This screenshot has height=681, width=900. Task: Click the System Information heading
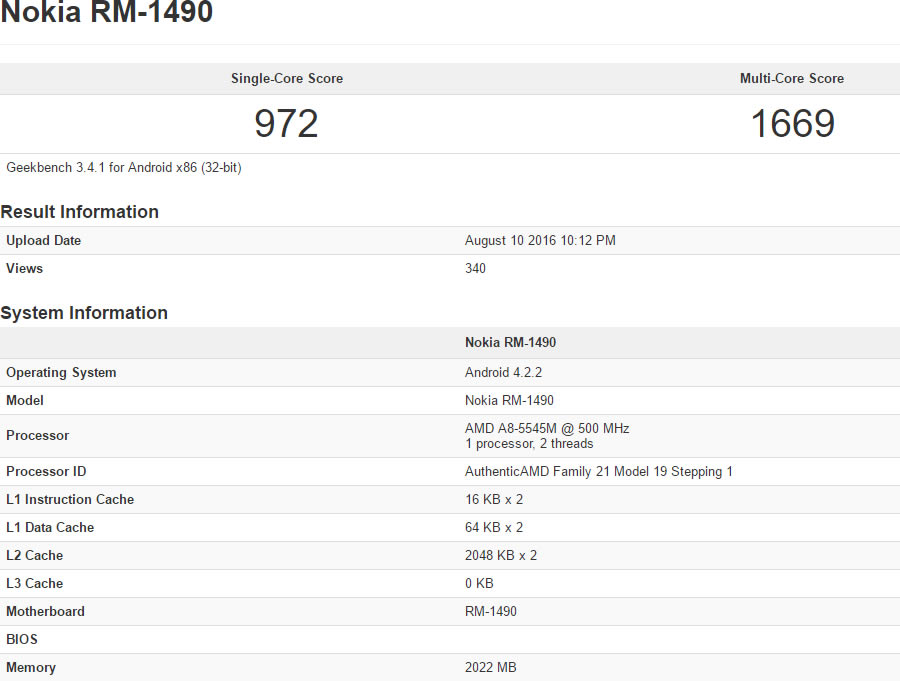[84, 313]
